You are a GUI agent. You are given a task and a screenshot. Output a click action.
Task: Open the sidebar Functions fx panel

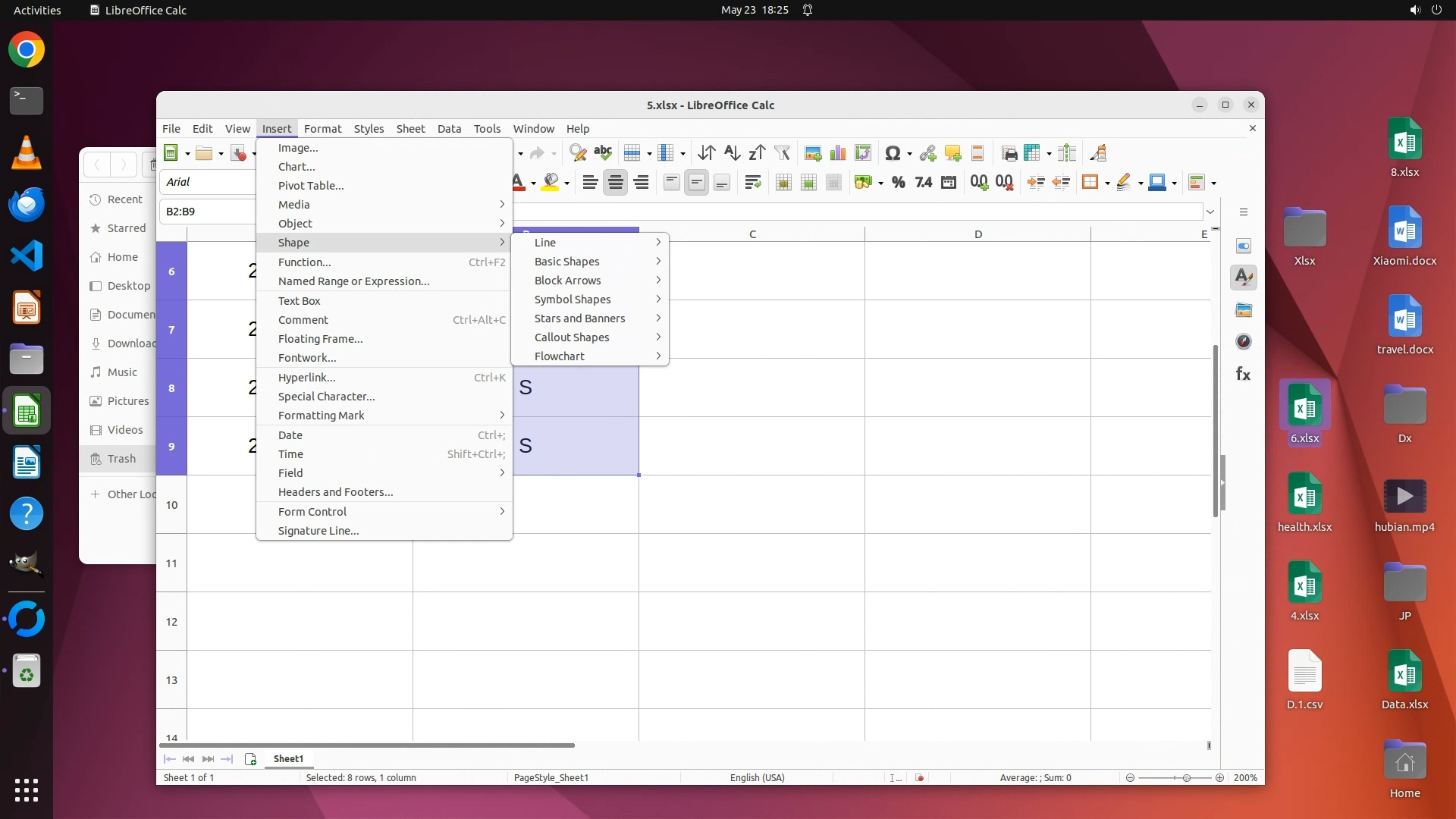pyautogui.click(x=1243, y=374)
